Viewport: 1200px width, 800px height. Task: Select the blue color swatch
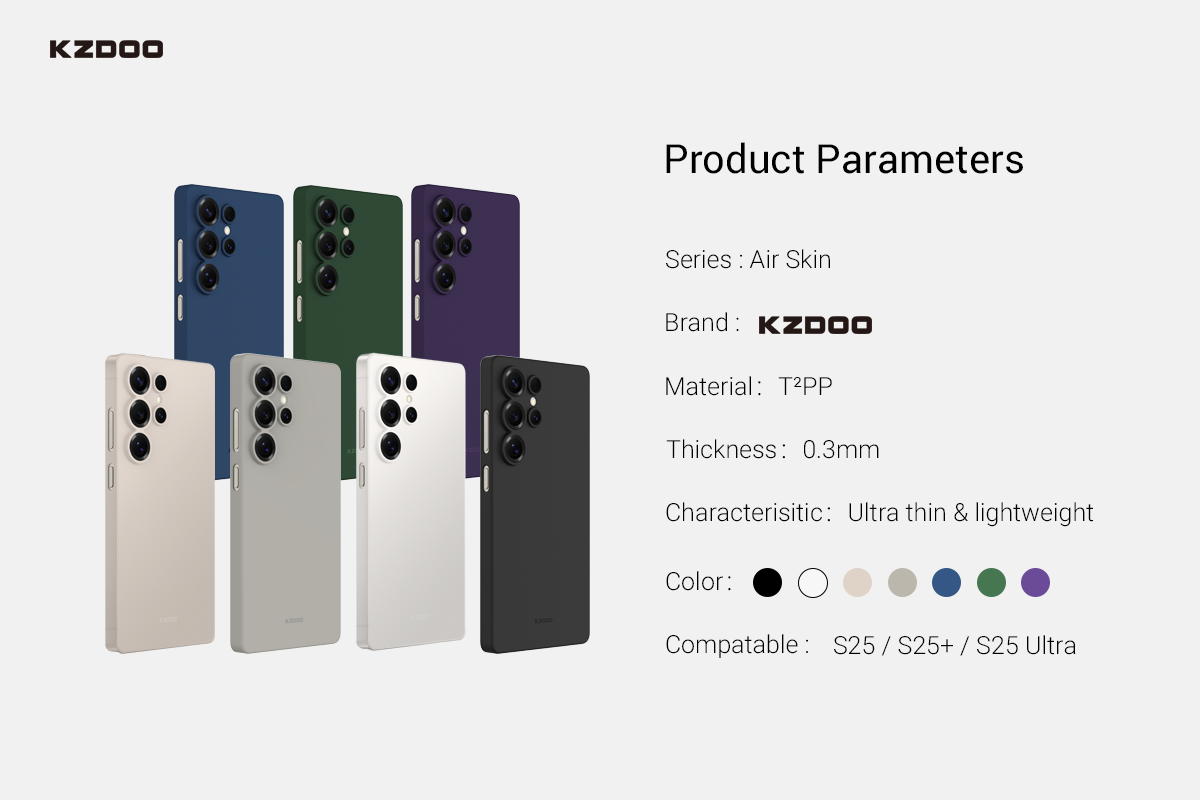pos(946,582)
